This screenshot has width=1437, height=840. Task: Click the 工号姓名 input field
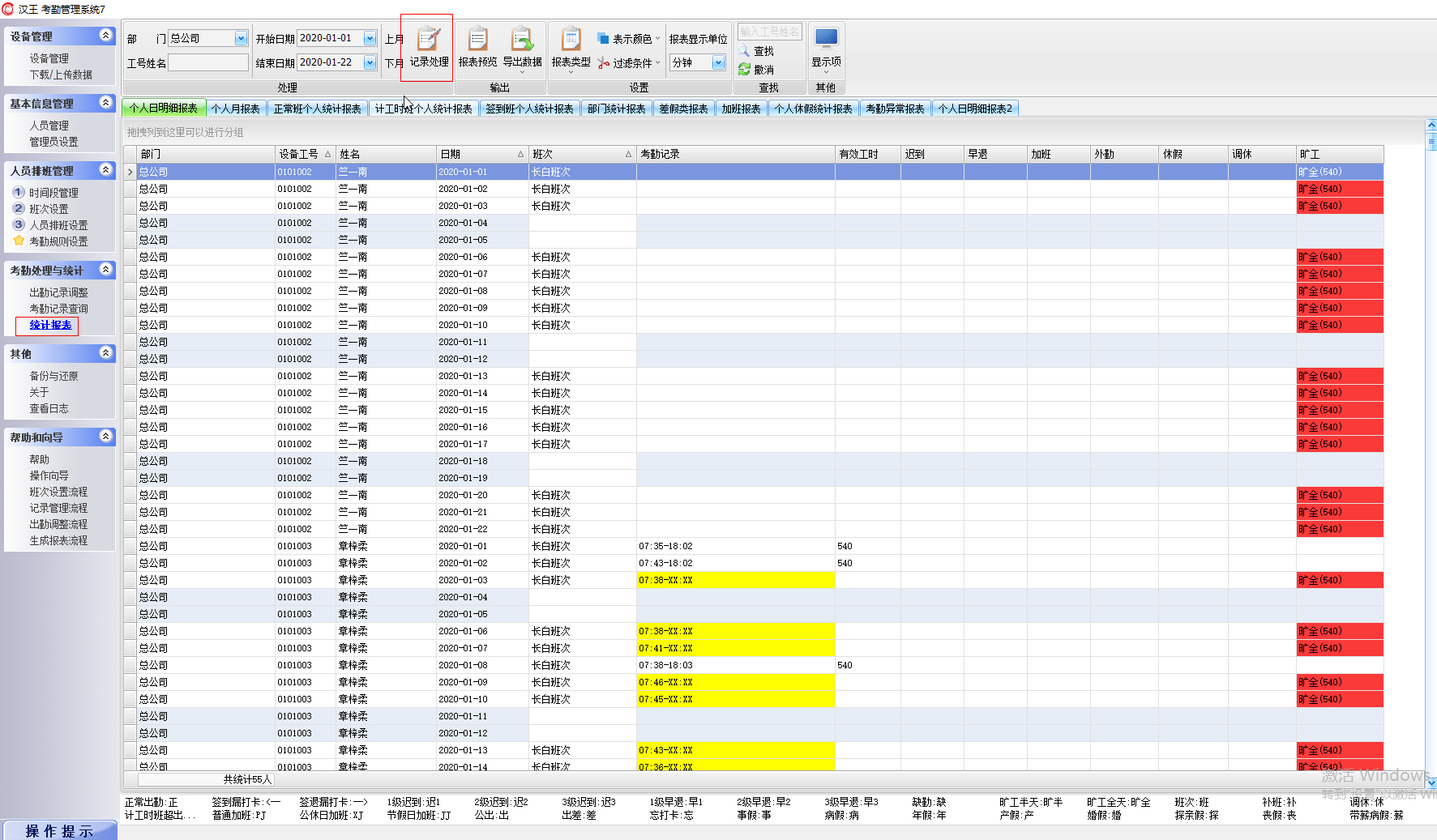coord(208,62)
